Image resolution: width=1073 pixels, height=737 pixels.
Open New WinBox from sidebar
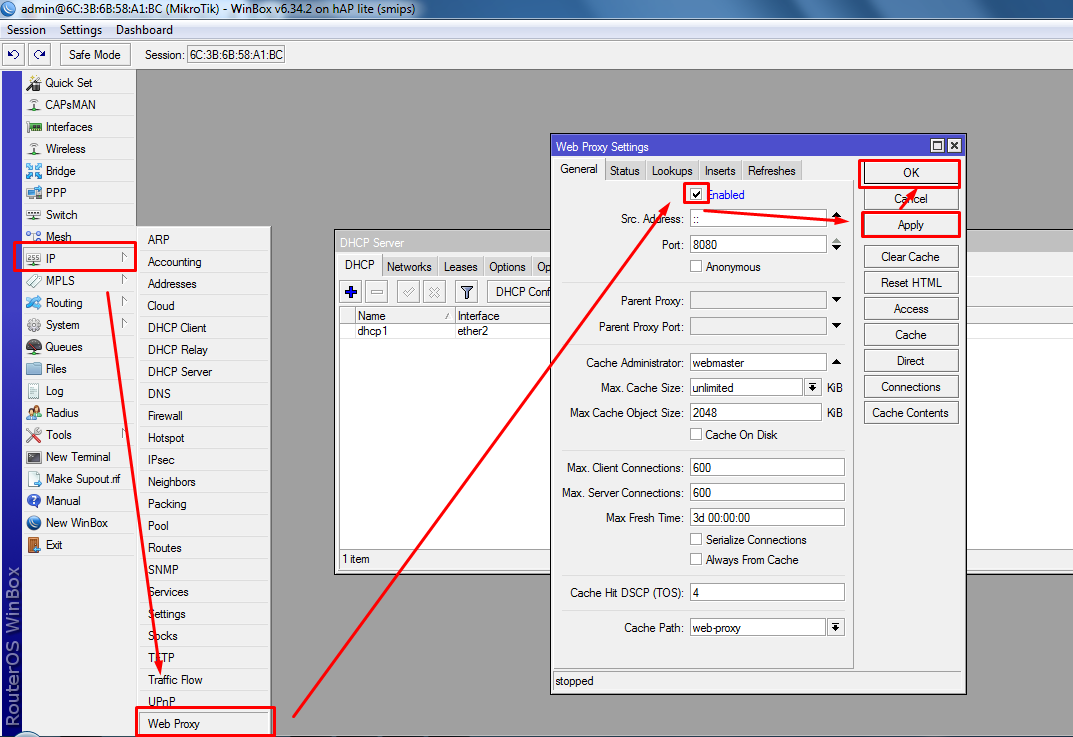pyautogui.click(x=77, y=522)
